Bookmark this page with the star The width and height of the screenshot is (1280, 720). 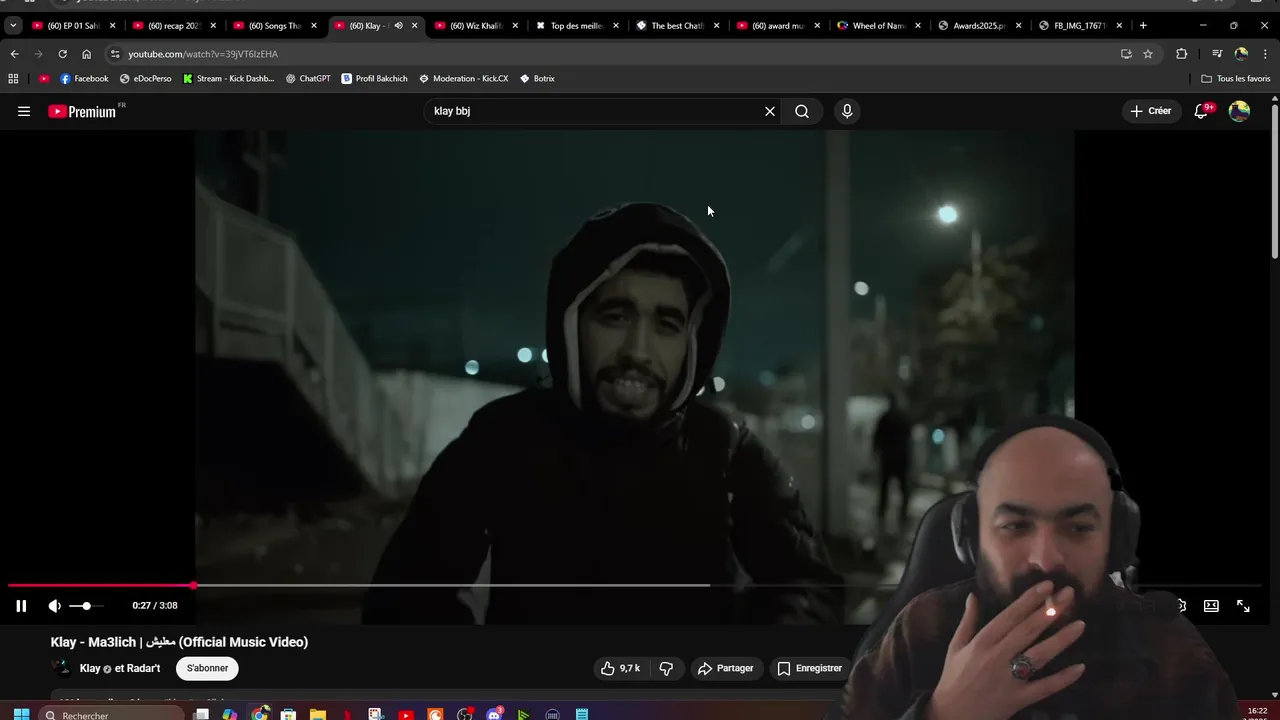pyautogui.click(x=1148, y=54)
